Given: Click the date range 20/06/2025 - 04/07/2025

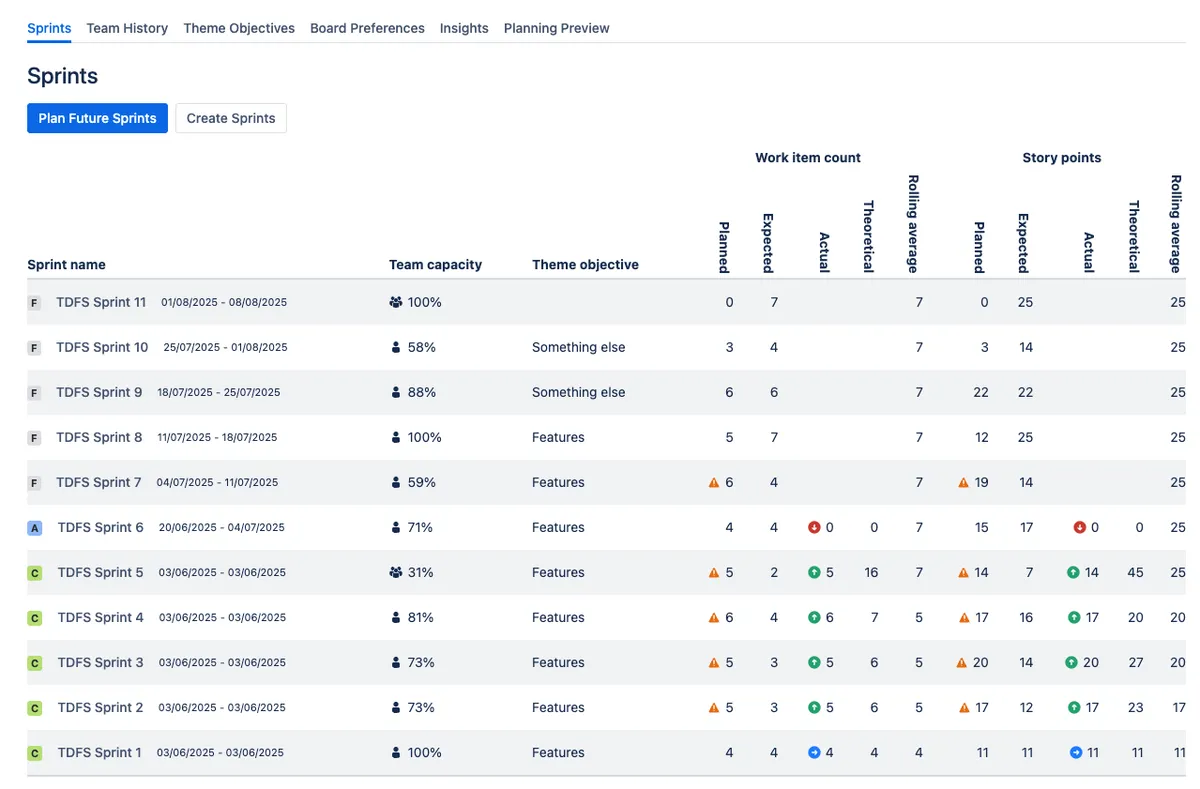Looking at the screenshot, I should (x=222, y=527).
